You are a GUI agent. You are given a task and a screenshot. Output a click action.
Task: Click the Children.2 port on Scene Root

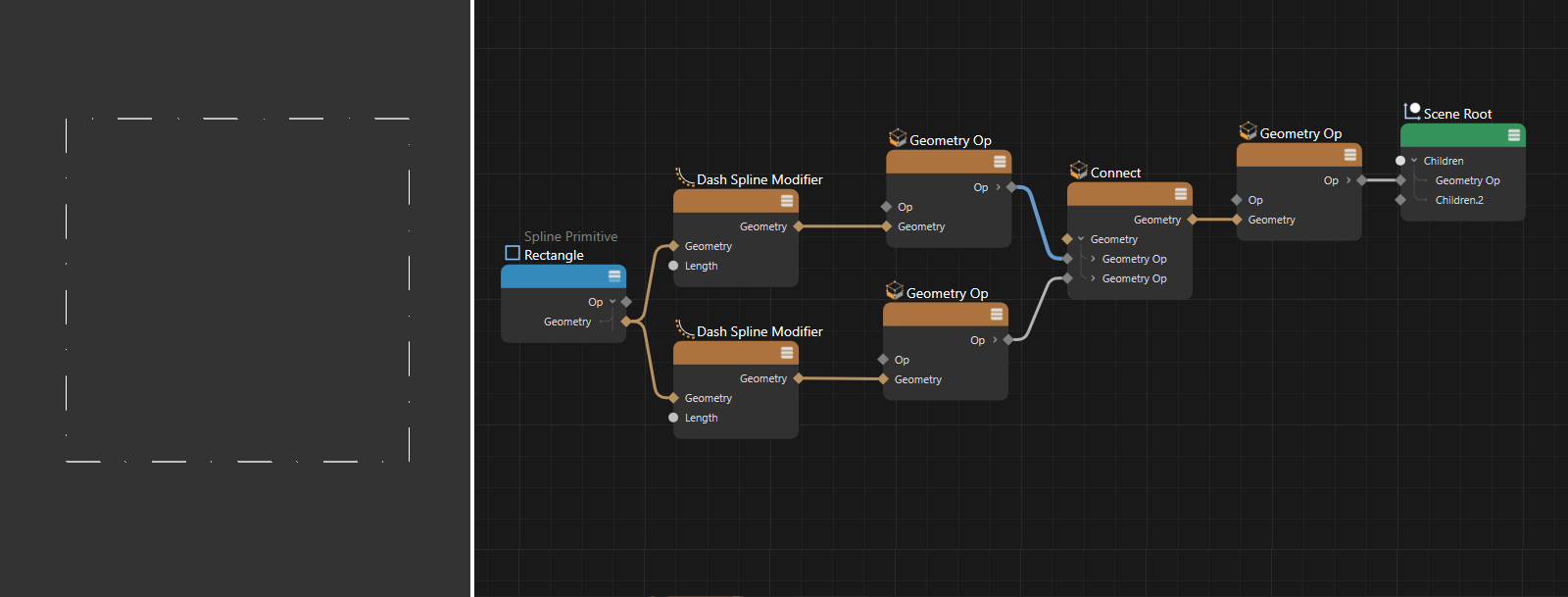point(1400,200)
